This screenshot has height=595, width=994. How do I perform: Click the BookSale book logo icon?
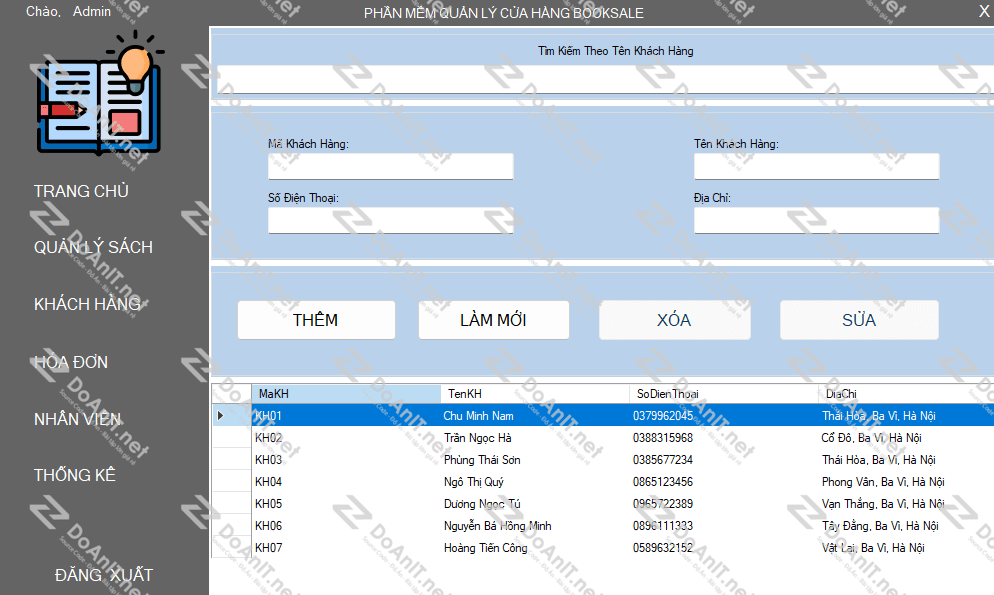99,95
